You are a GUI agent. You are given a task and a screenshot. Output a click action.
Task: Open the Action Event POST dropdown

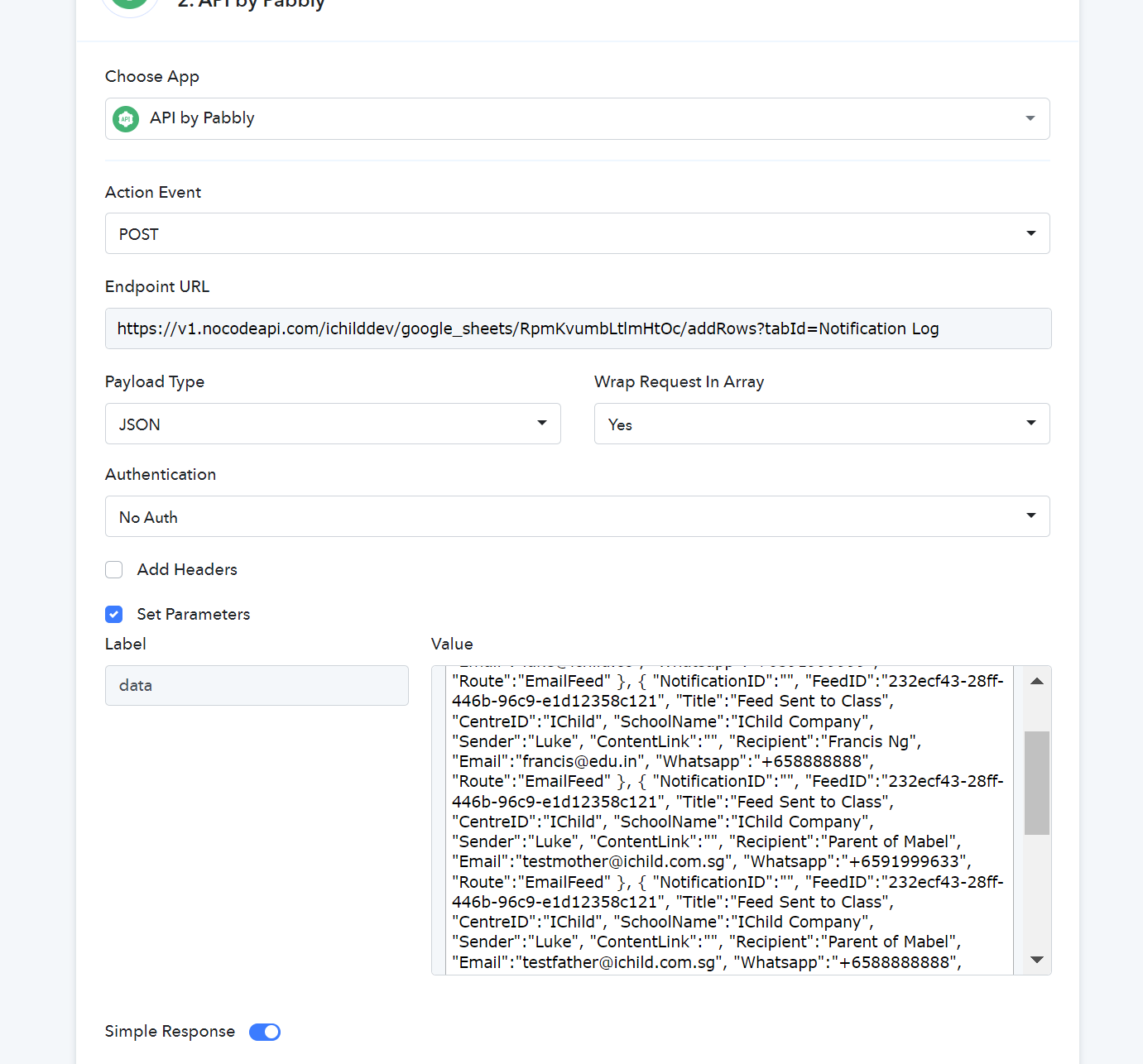click(x=578, y=233)
